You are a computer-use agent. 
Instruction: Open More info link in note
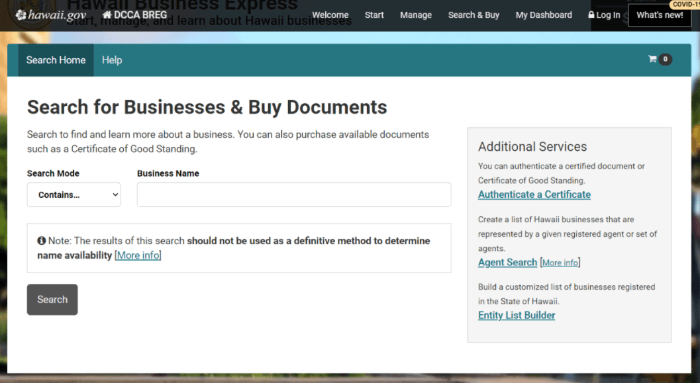pyautogui.click(x=138, y=255)
